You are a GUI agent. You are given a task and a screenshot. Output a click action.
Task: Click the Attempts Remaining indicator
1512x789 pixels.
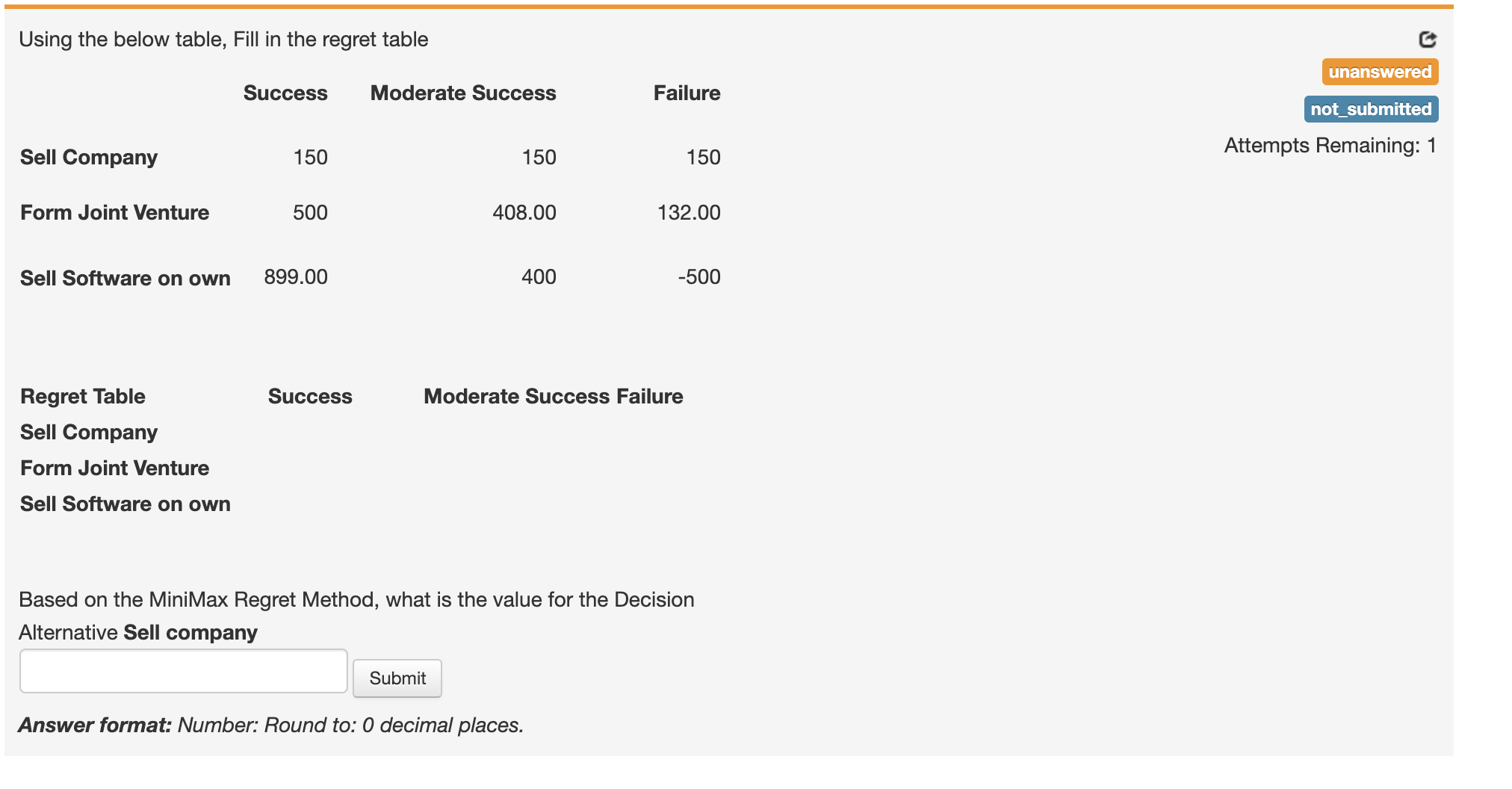coord(1329,146)
